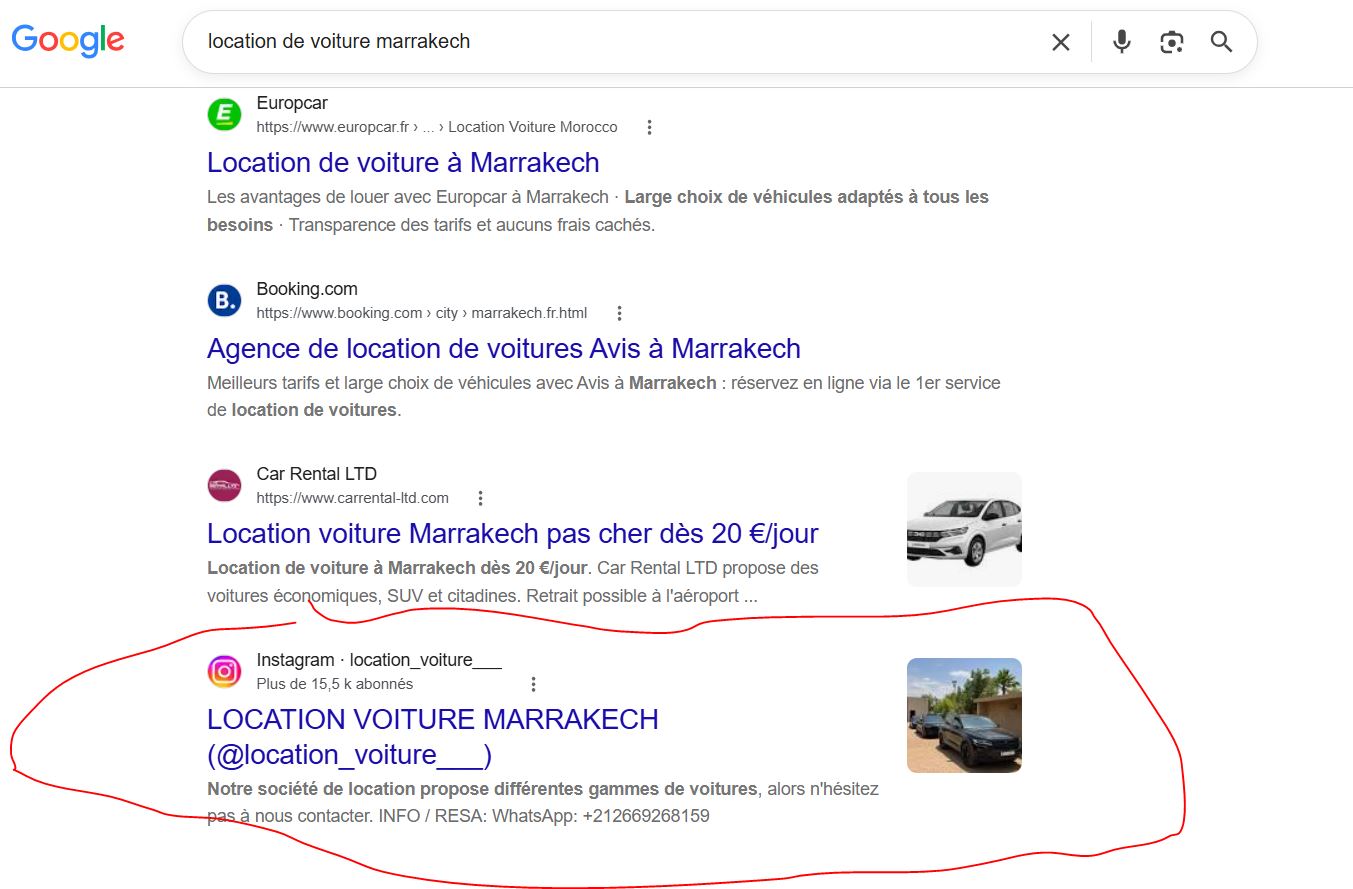Click the magnifying glass search button

[1221, 42]
